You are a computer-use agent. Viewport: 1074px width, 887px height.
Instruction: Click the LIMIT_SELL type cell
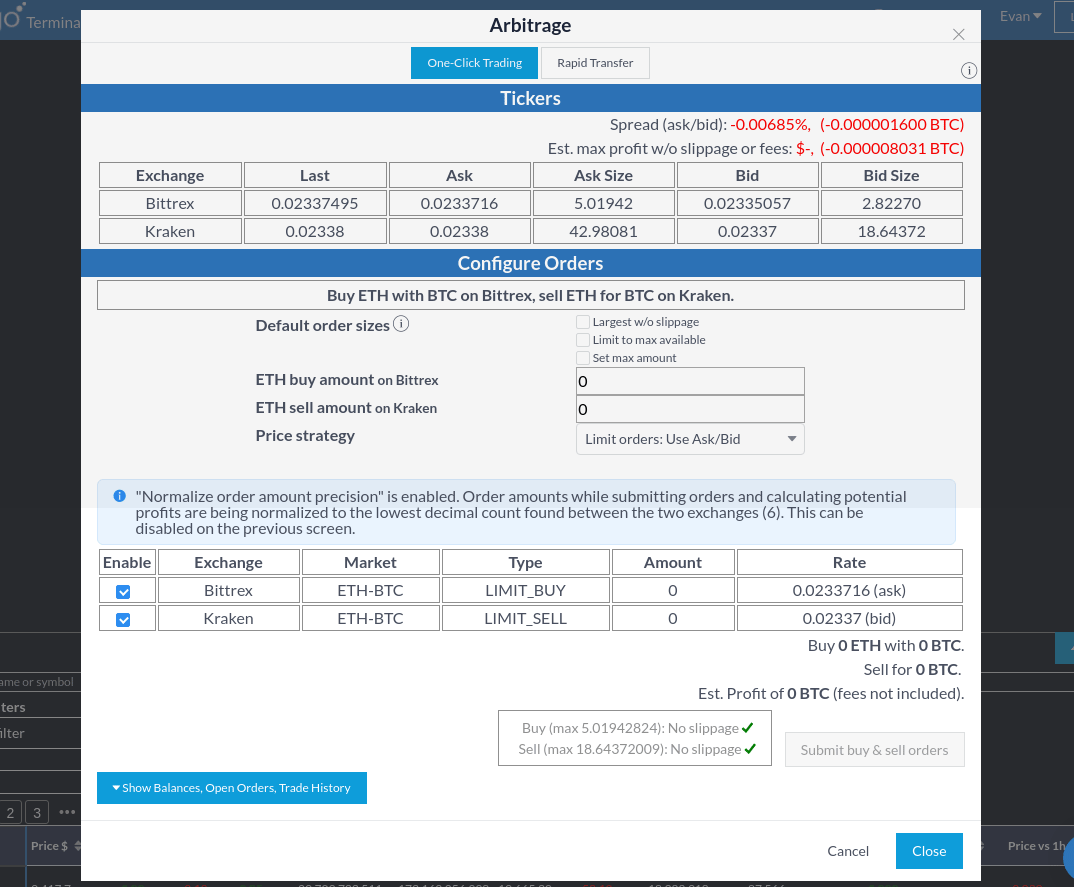click(x=525, y=619)
